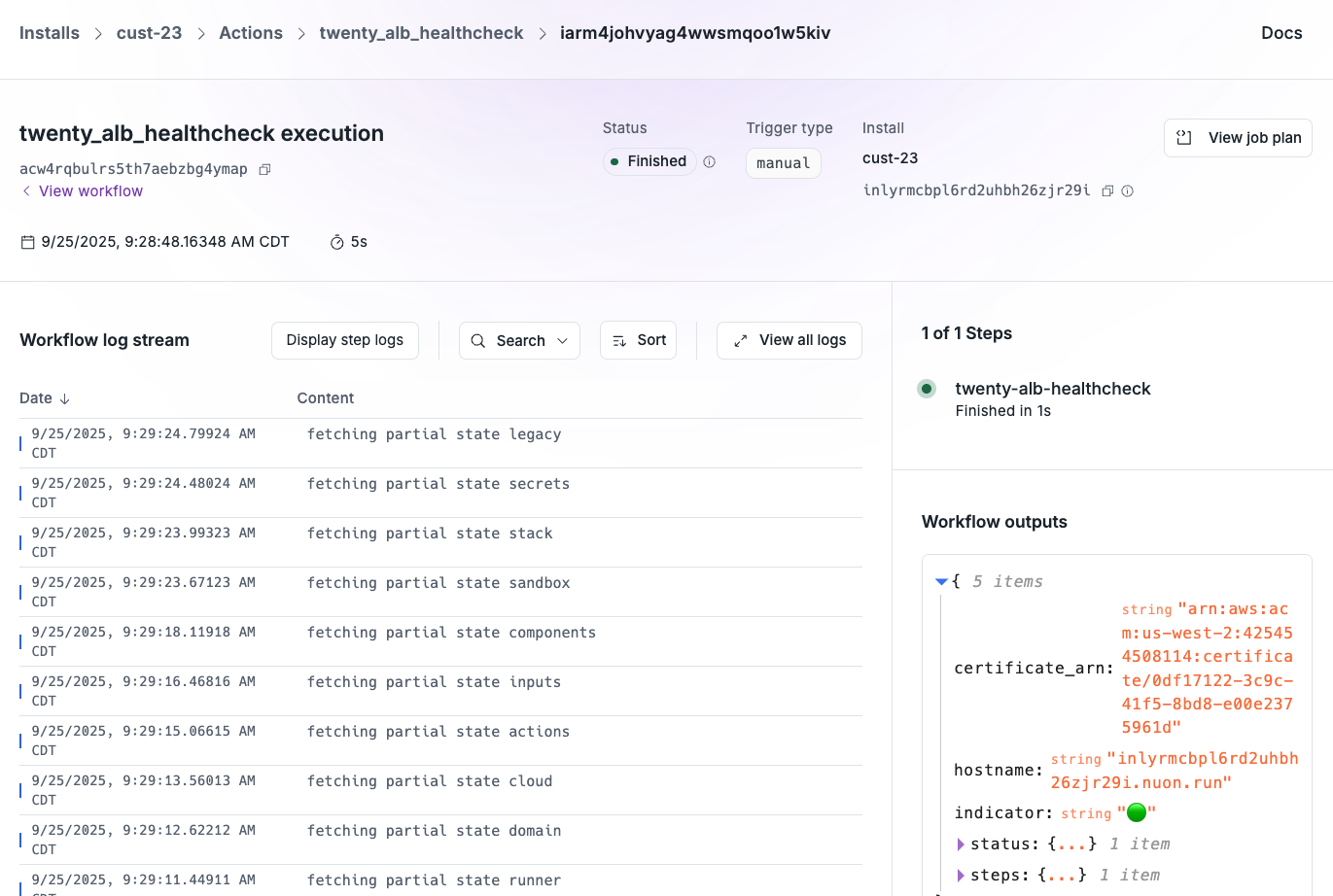Click the execution ID text acw4rqbulrs5th7aebzbg4ymap
The image size is (1333, 896).
(133, 169)
